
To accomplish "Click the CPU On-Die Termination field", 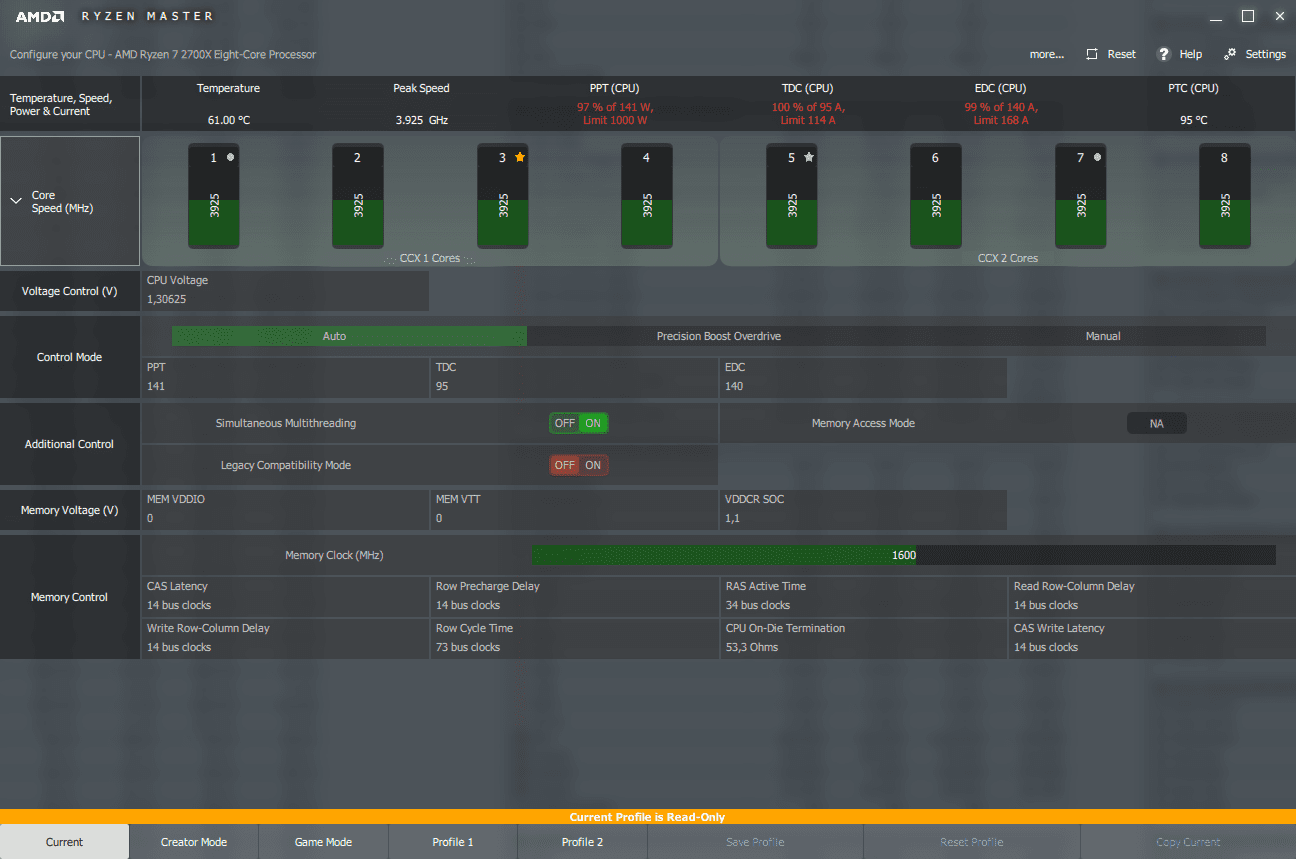I will [863, 638].
